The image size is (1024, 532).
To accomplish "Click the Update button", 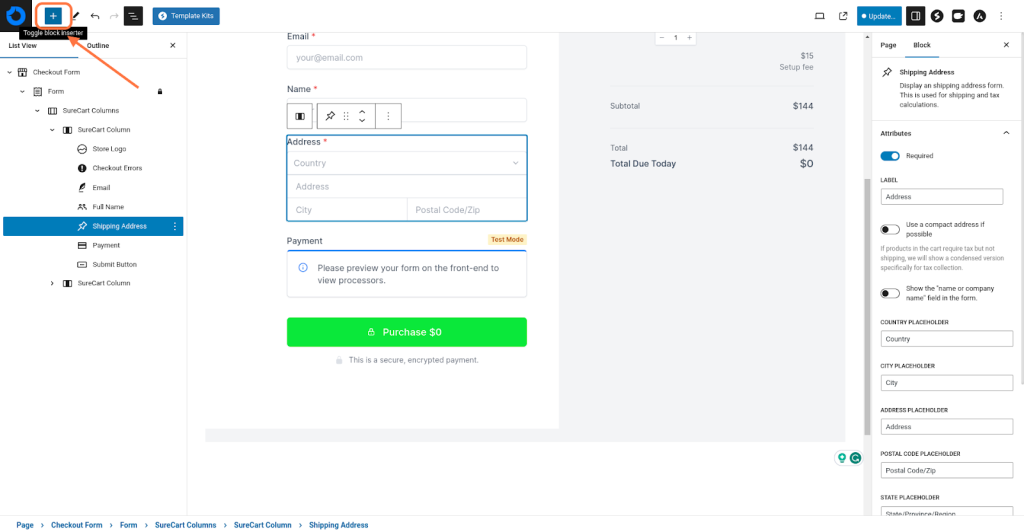I will click(879, 16).
